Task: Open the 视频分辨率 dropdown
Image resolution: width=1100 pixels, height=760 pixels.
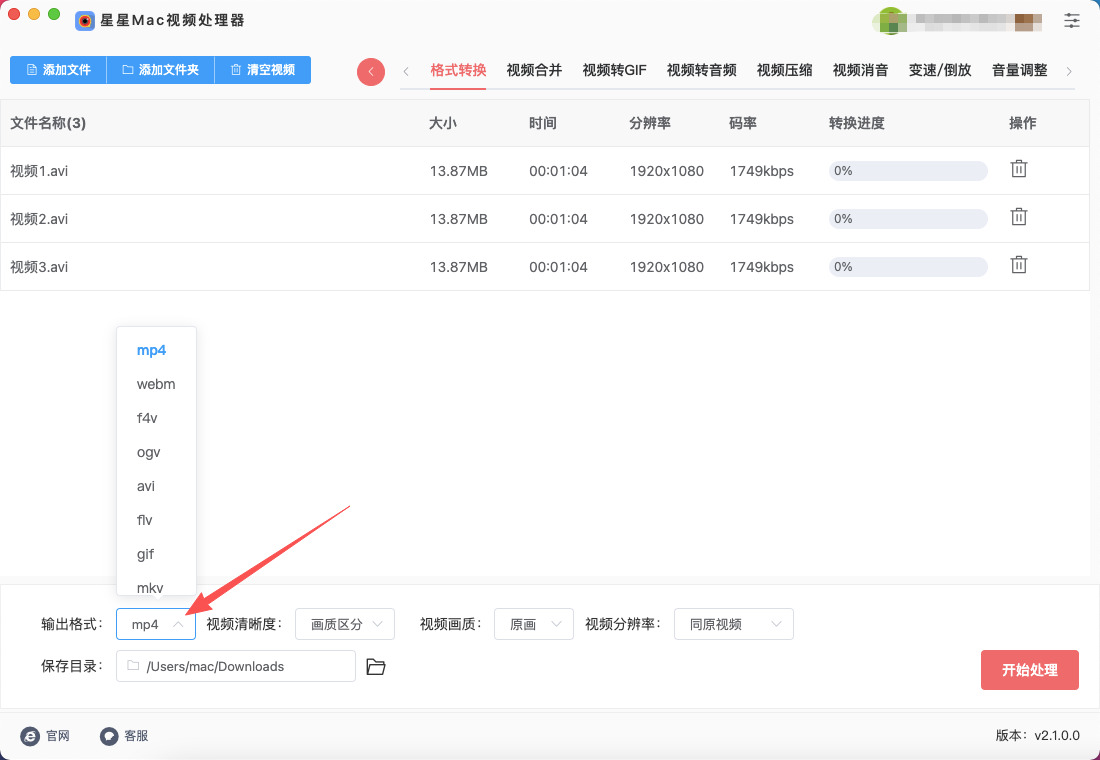Action: (x=733, y=624)
